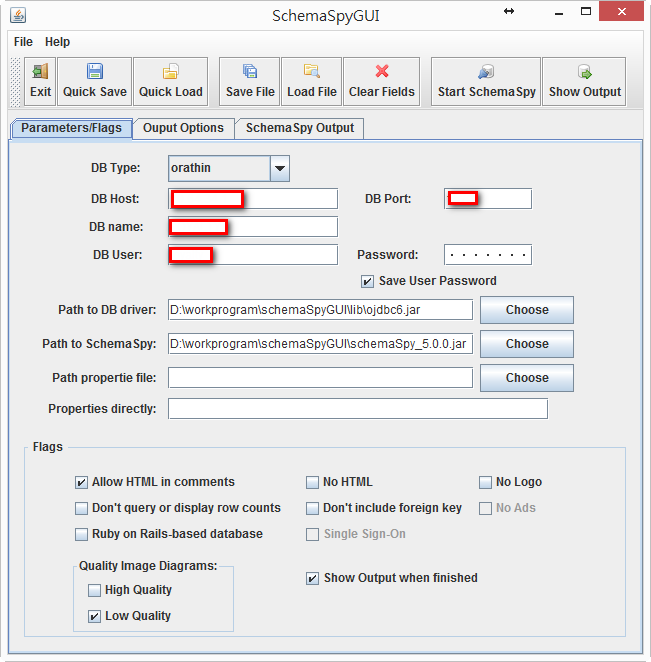Click the Path propertie file field
651x662 pixels.
click(x=320, y=377)
